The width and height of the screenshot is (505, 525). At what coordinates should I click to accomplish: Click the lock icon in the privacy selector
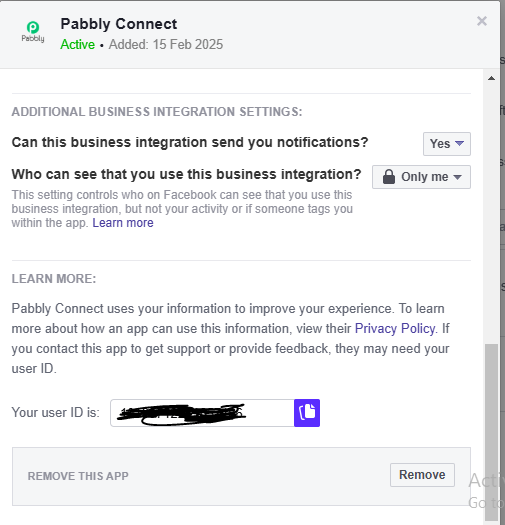(389, 177)
